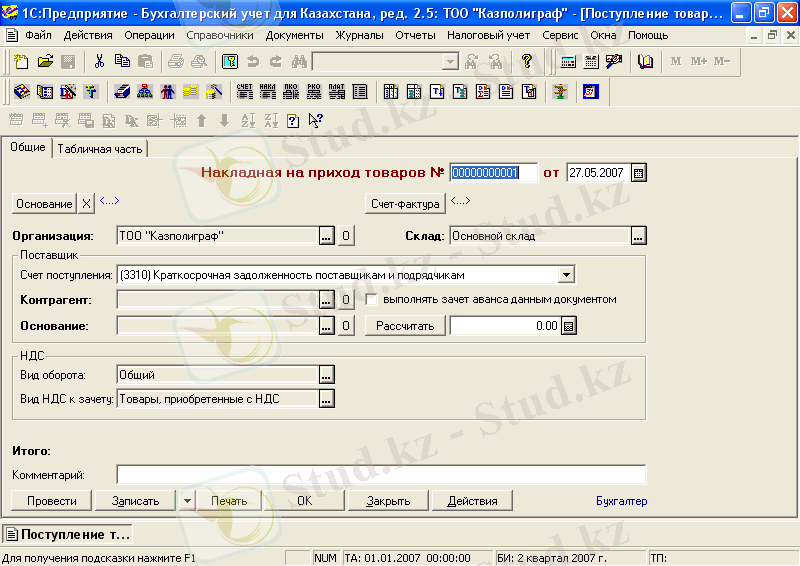Expand the 'Счет поступления' dropdown list
800x566 pixels.
[x=566, y=274]
